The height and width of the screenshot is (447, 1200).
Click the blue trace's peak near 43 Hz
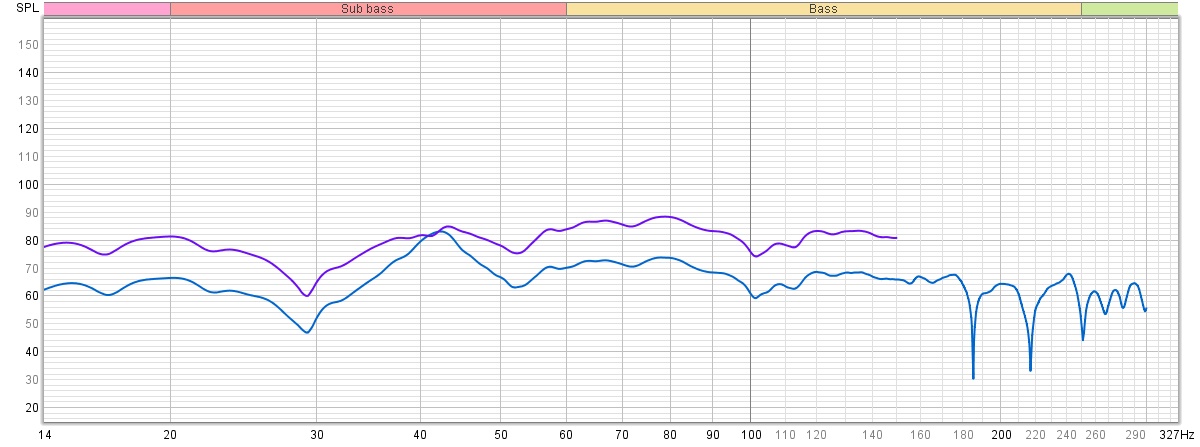pyautogui.click(x=442, y=231)
